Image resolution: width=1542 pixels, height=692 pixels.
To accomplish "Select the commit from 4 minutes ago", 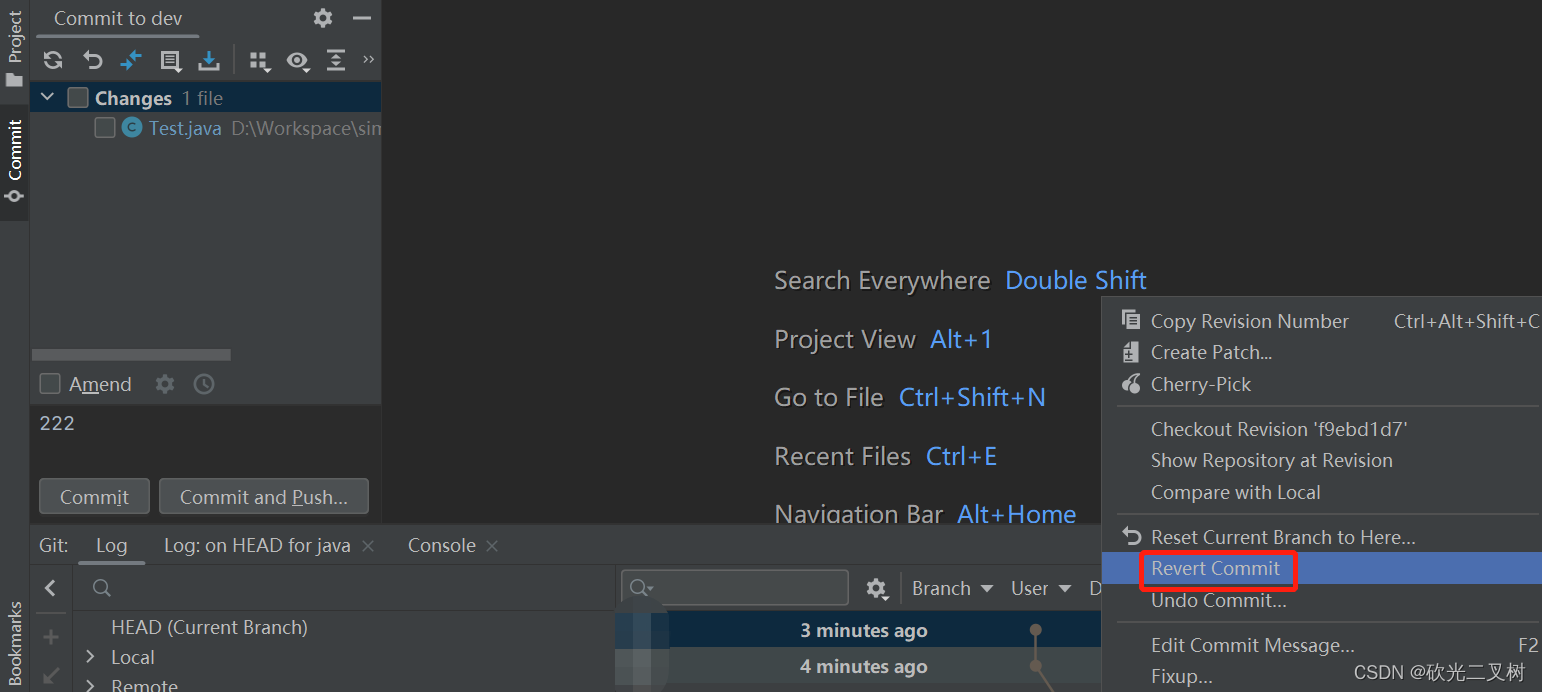I will tap(857, 666).
